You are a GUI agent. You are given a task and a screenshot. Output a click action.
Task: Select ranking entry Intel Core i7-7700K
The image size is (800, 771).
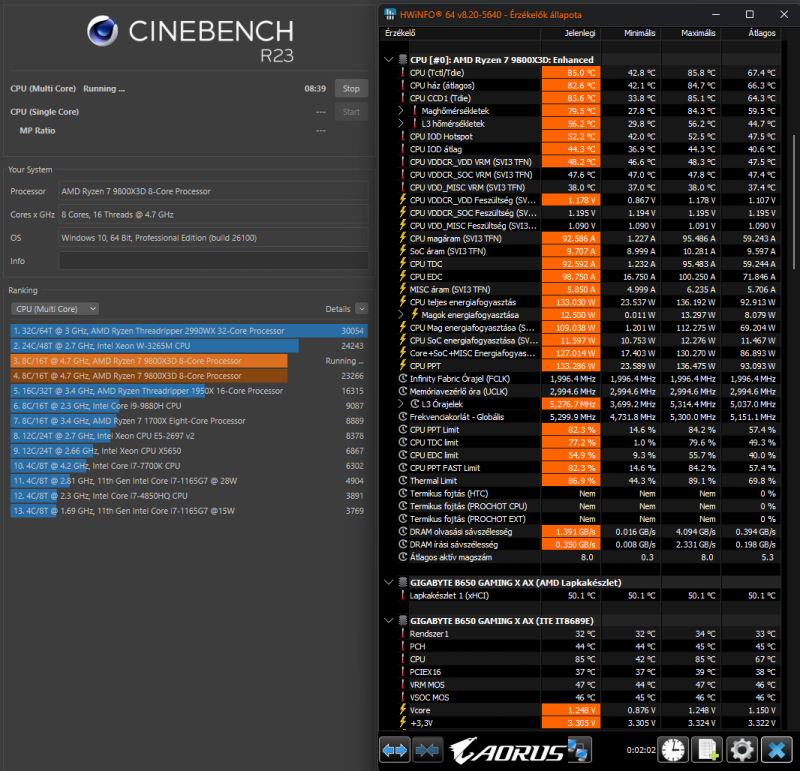(189, 466)
